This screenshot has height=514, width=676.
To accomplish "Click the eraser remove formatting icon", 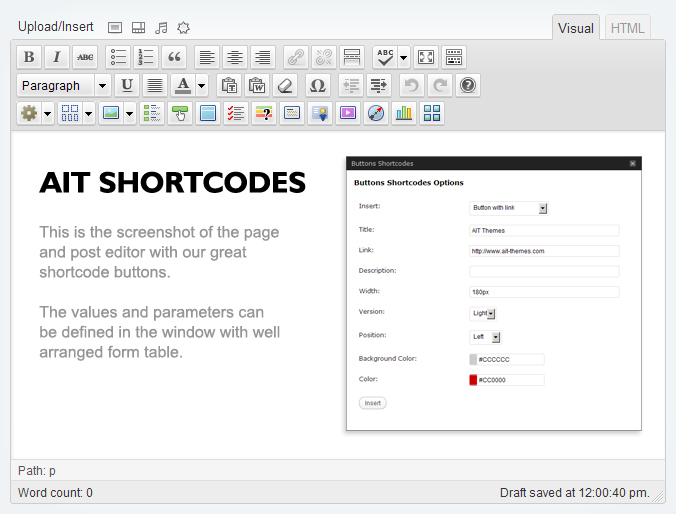I will (285, 85).
